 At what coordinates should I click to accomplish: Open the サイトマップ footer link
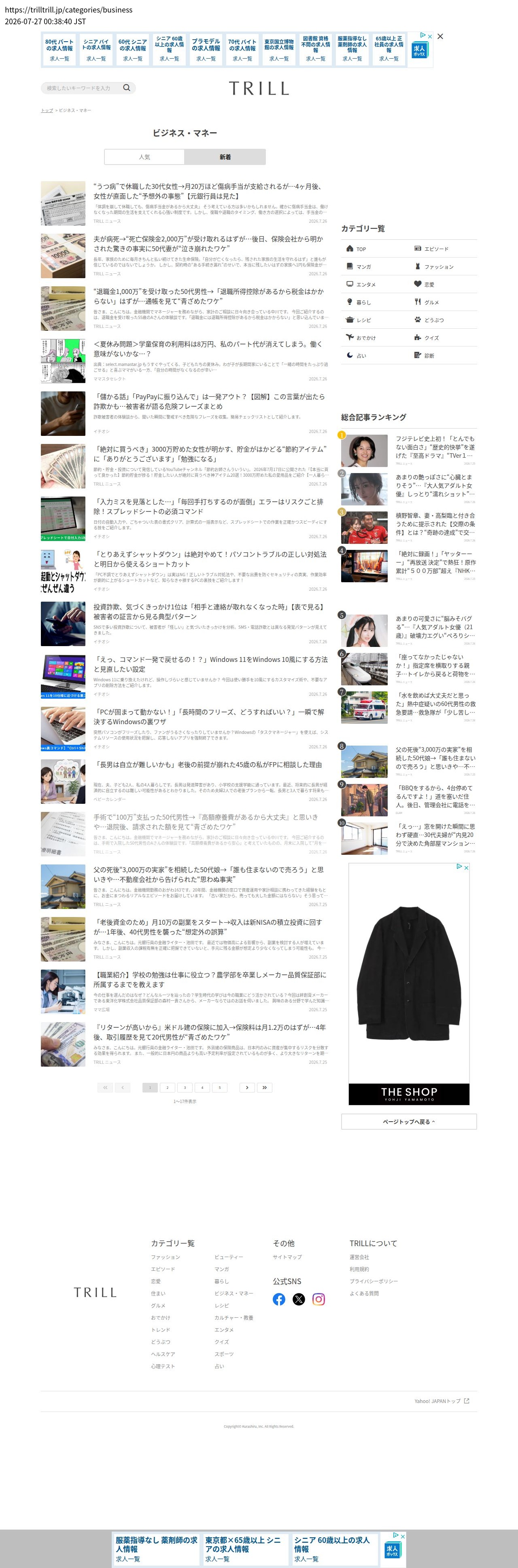pos(287,1257)
